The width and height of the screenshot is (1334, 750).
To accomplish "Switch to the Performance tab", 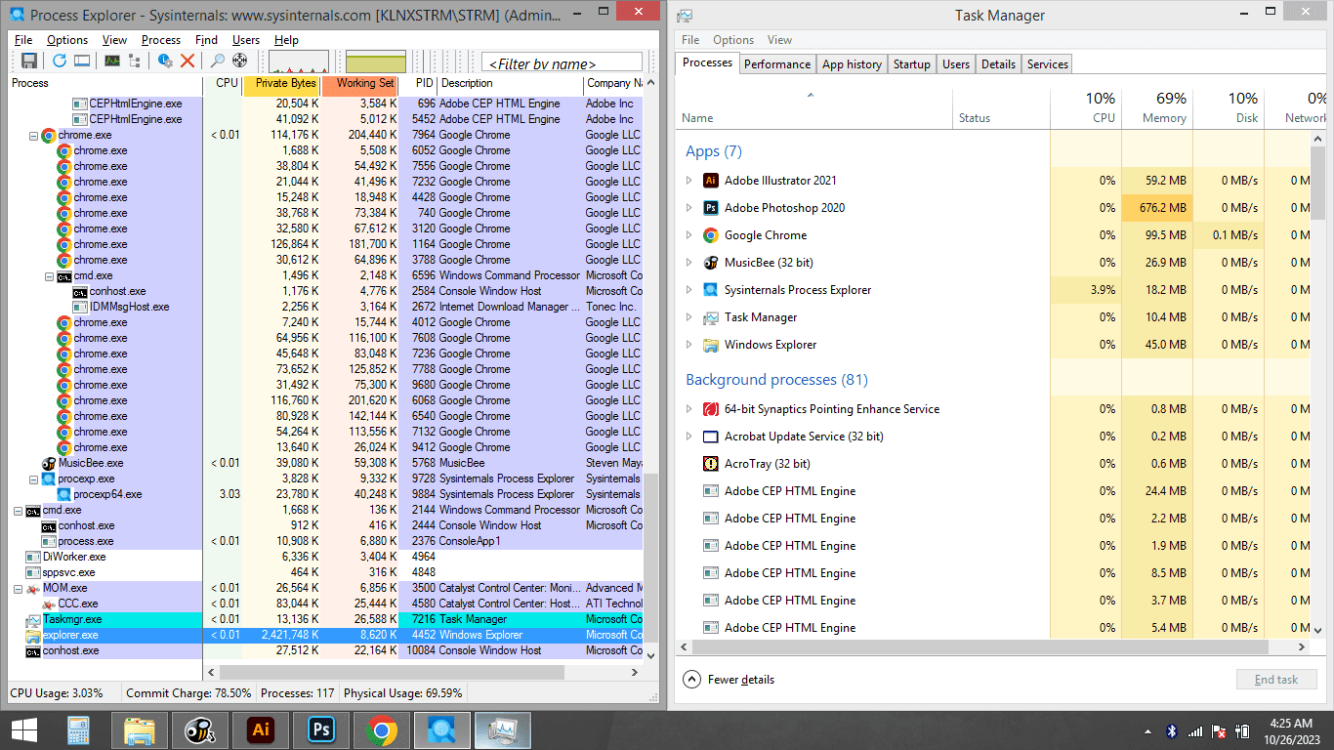I will [x=777, y=64].
